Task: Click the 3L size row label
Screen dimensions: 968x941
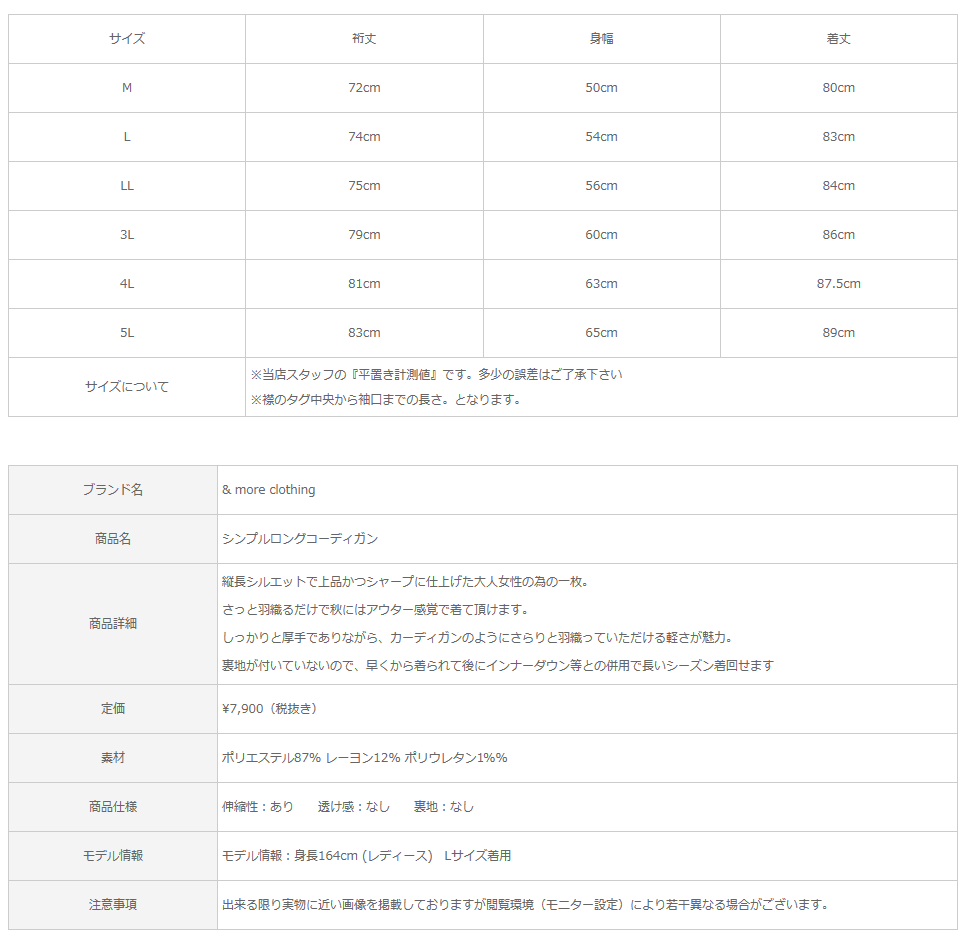Action: point(127,235)
